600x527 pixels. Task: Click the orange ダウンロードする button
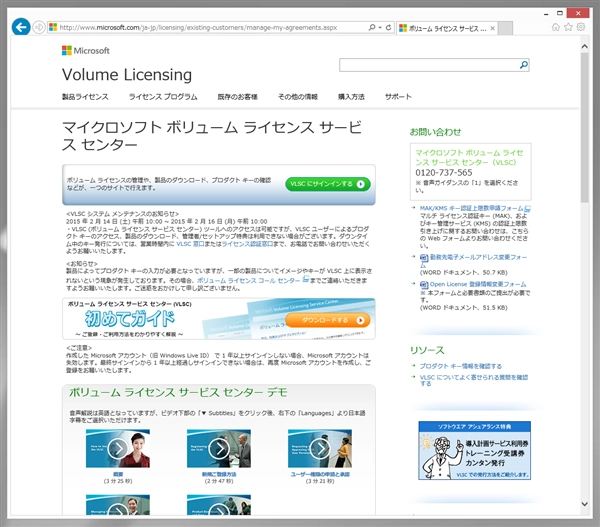click(x=328, y=320)
